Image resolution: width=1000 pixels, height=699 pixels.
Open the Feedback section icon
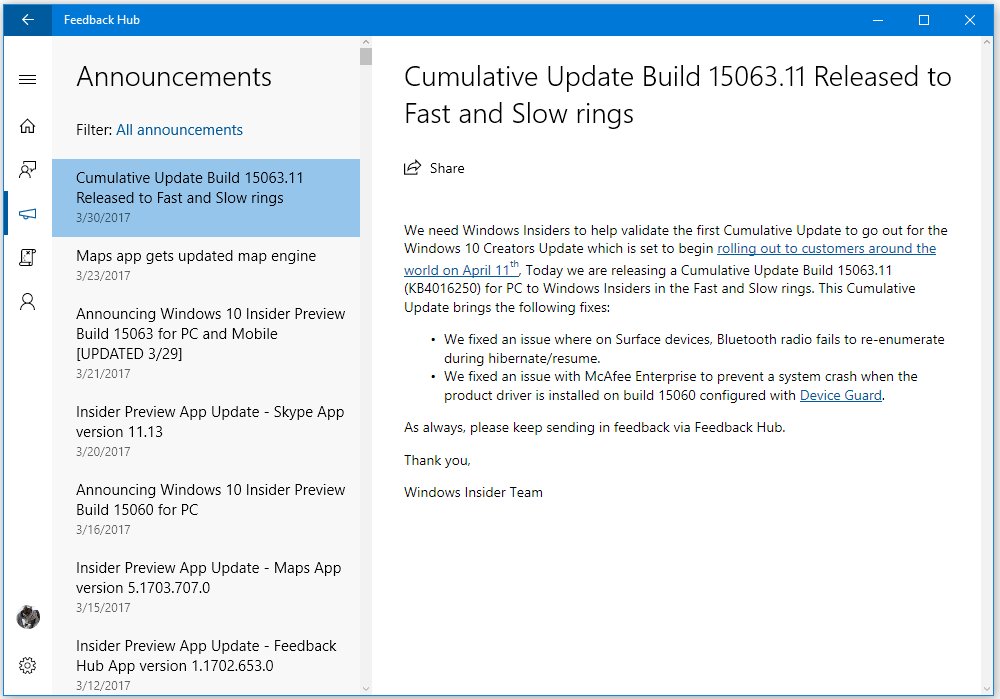[x=27, y=170]
